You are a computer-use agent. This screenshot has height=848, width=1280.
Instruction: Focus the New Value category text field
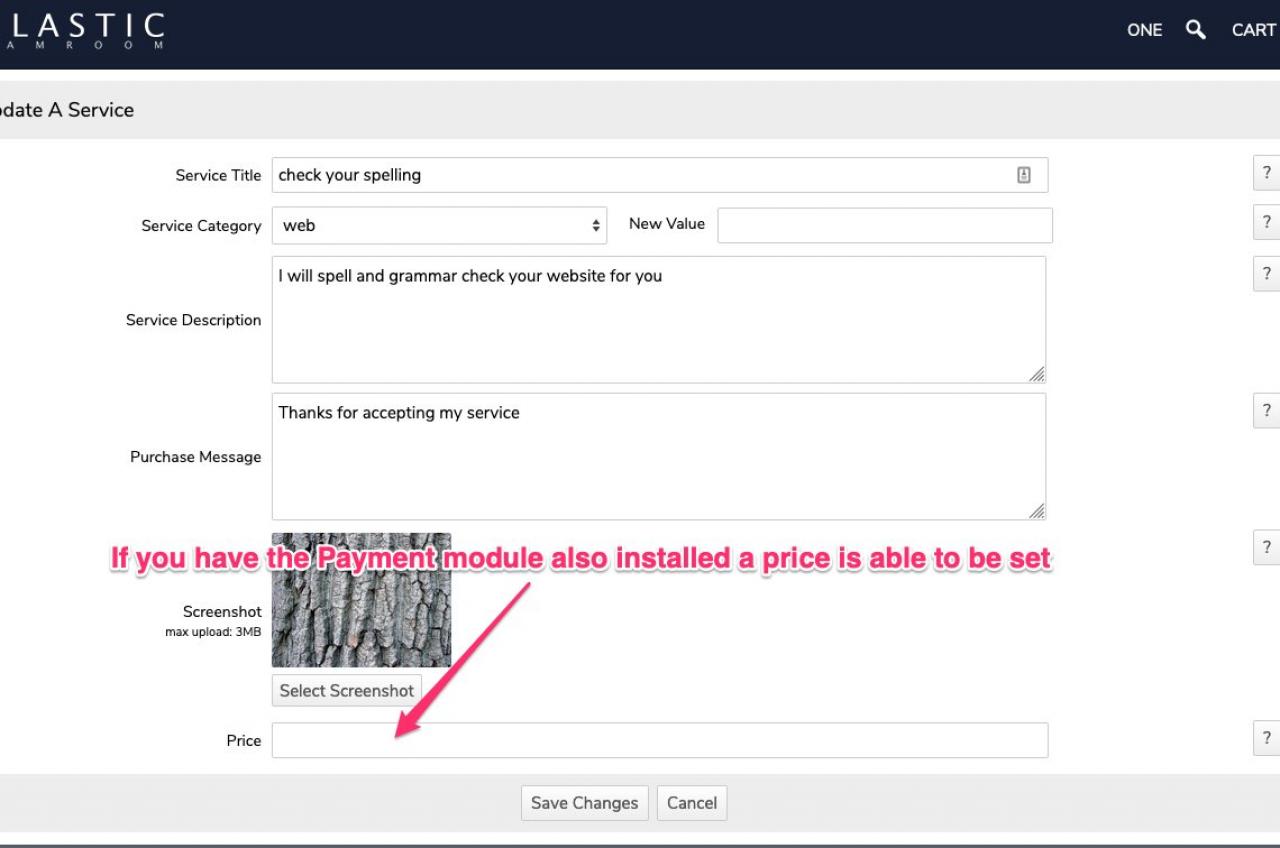point(884,226)
